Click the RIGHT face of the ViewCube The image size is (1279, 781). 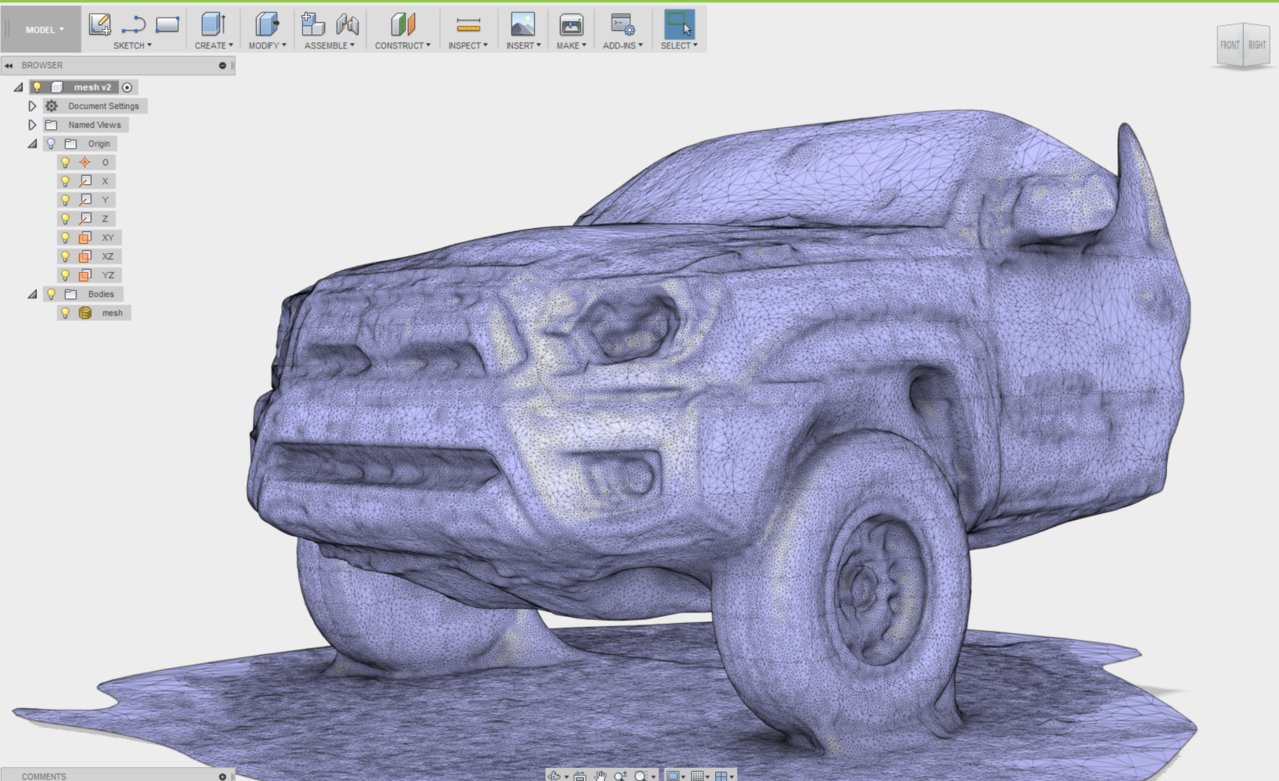tap(1255, 45)
